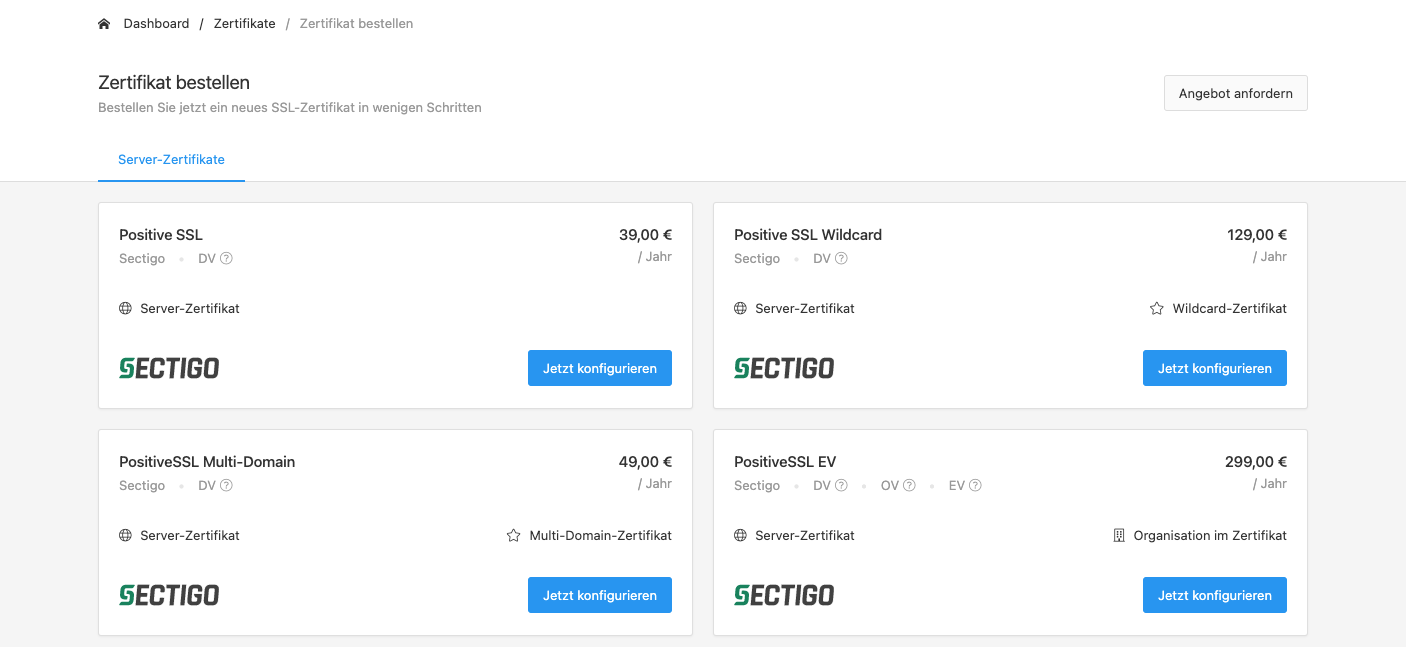Open the Server-Zertifikate tab
The image size is (1406, 647).
[x=171, y=160]
